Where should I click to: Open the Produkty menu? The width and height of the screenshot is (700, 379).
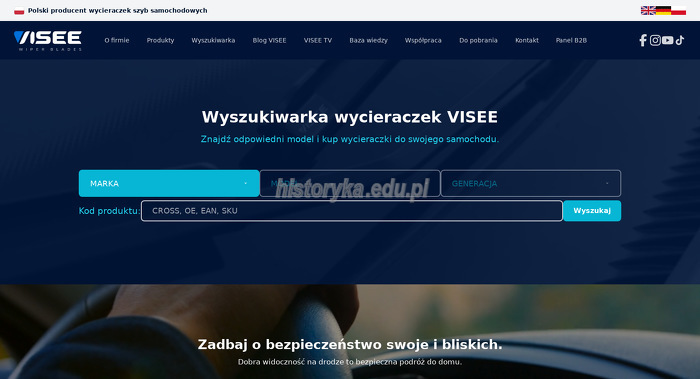(160, 40)
